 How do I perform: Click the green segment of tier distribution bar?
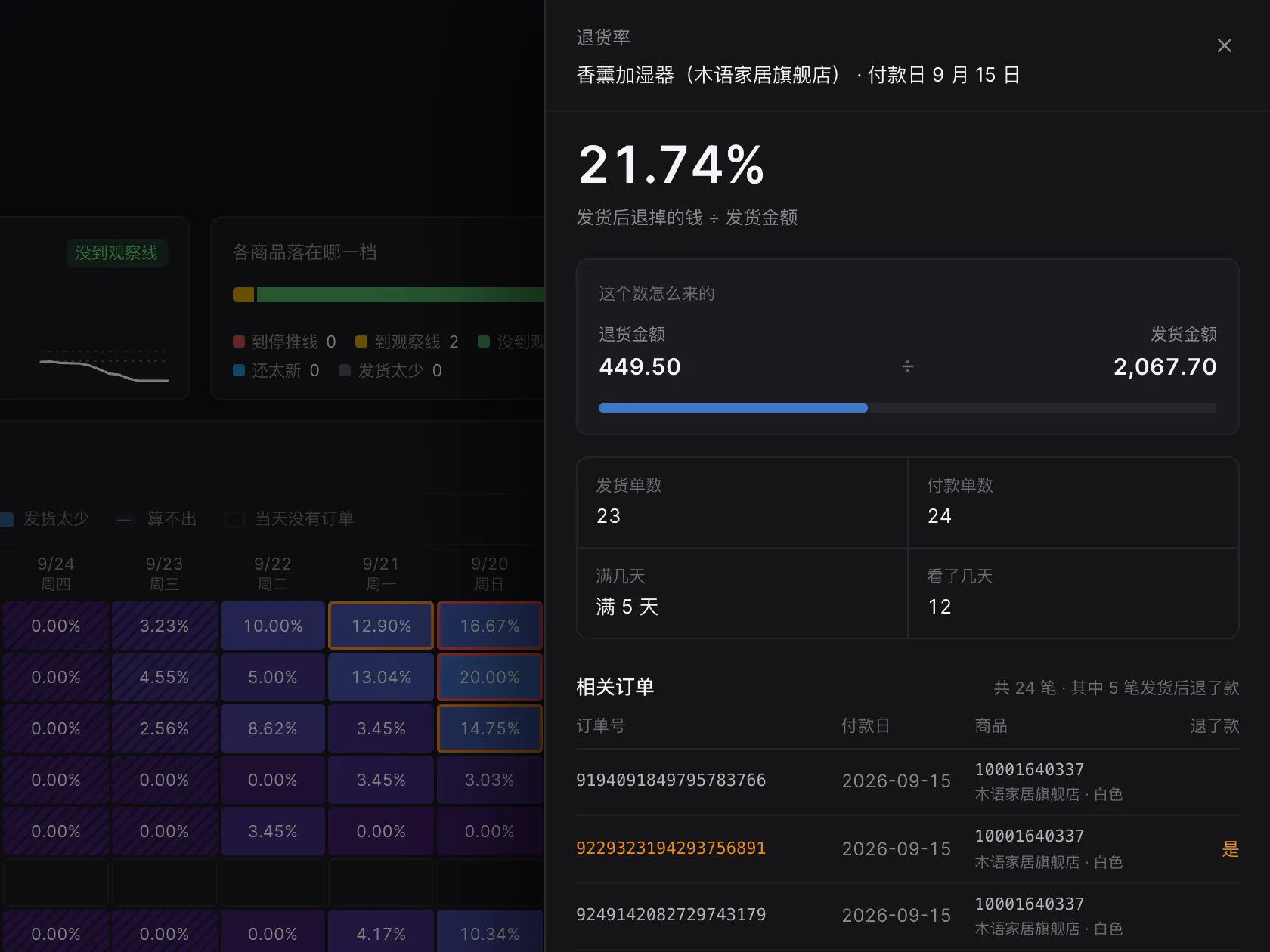point(401,295)
